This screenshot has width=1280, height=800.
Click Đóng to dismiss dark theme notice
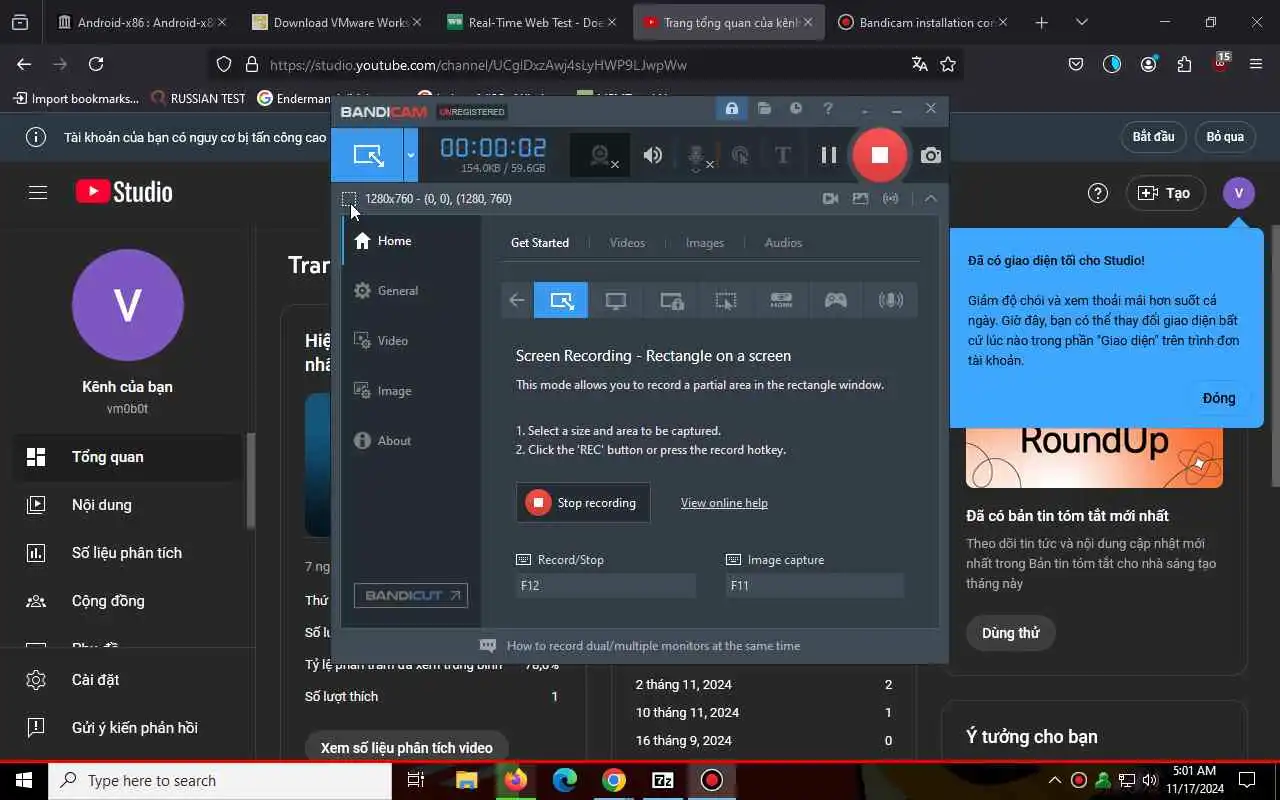(1219, 398)
